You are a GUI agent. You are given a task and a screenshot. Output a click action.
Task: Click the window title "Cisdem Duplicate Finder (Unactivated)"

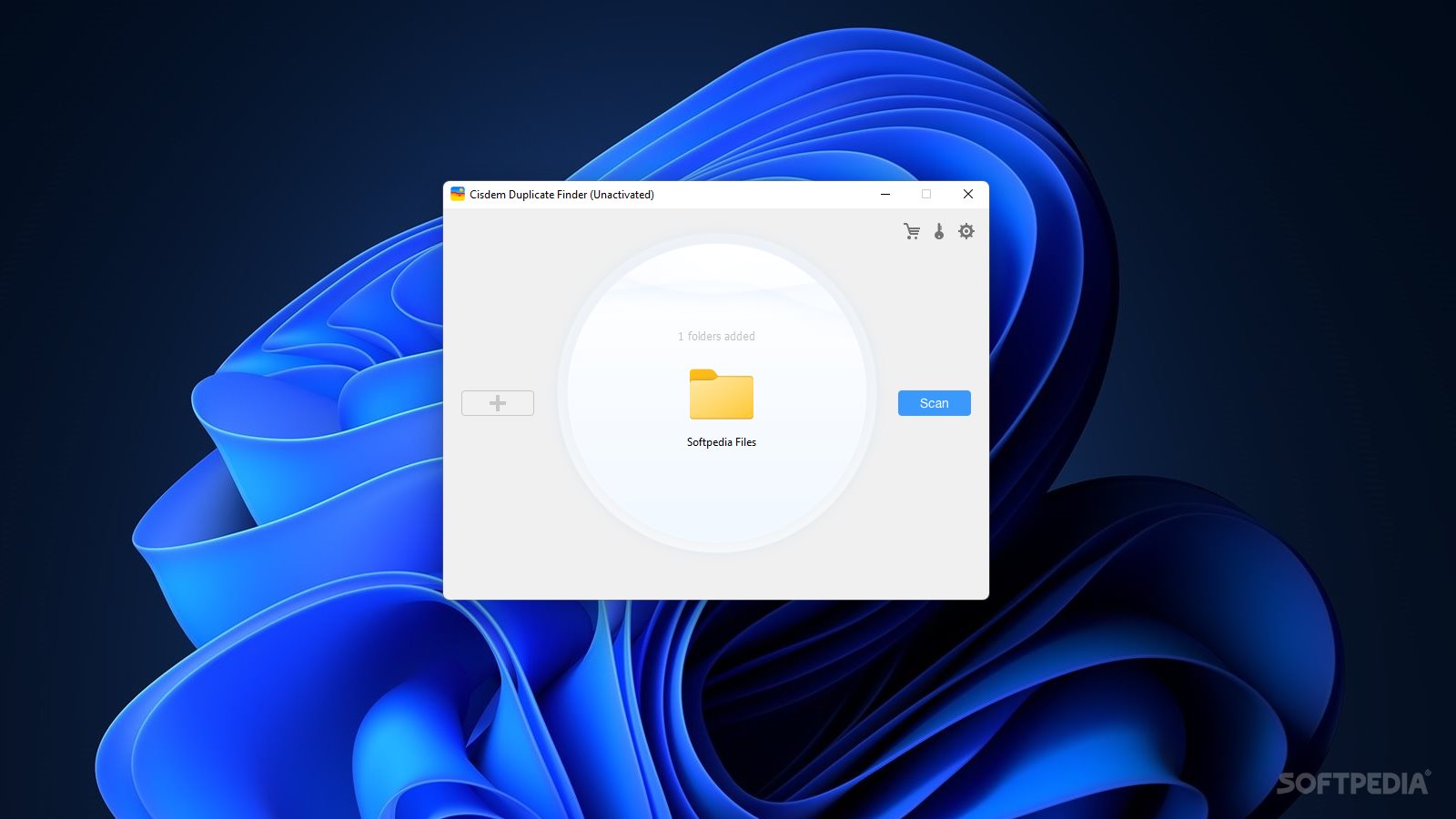point(561,195)
